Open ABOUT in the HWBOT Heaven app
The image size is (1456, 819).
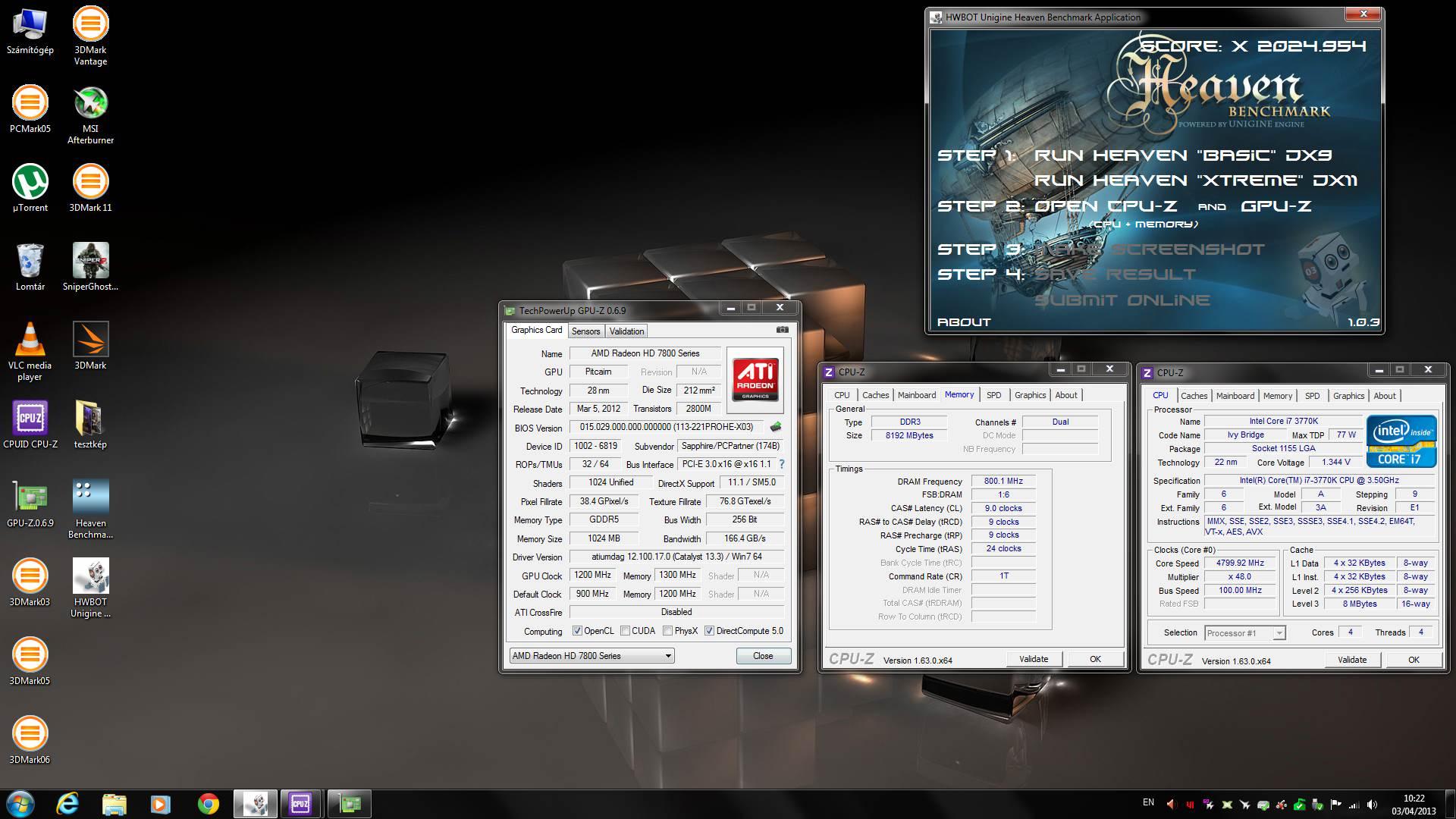tap(964, 322)
